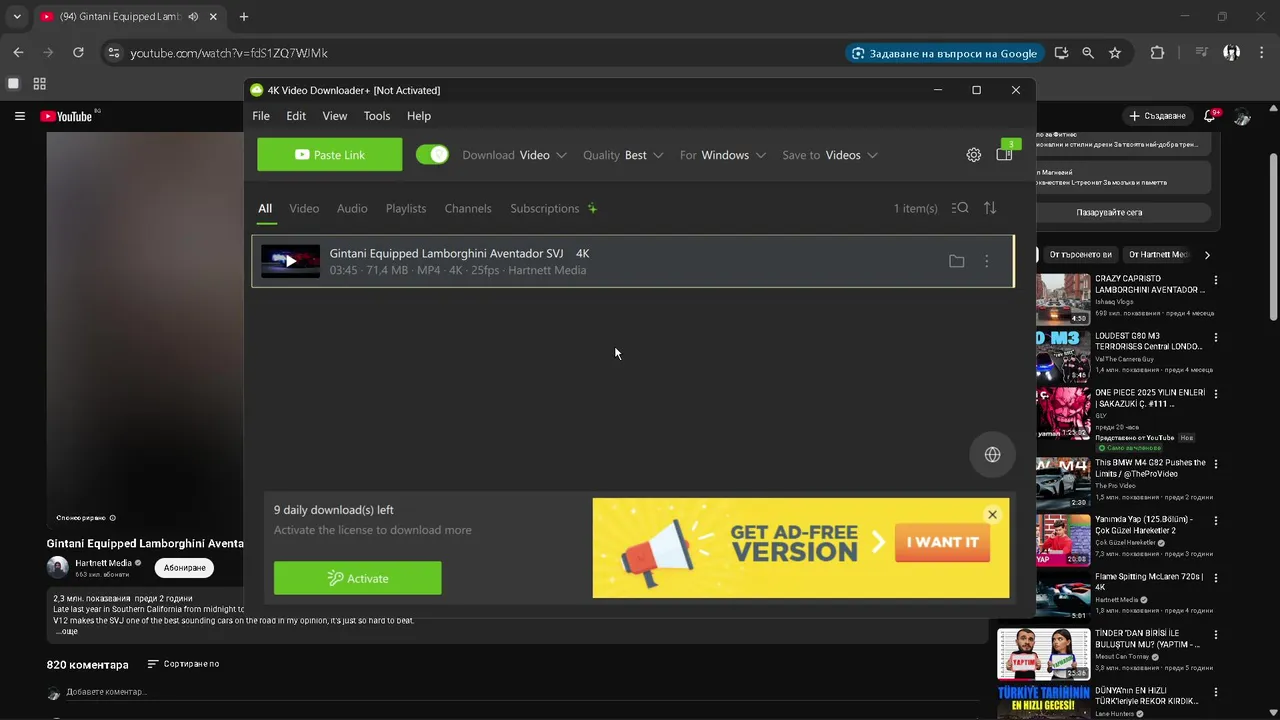Viewport: 1280px width, 720px height.
Task: Open options for LOUDEST G80 M3 video
Action: 1215,339
